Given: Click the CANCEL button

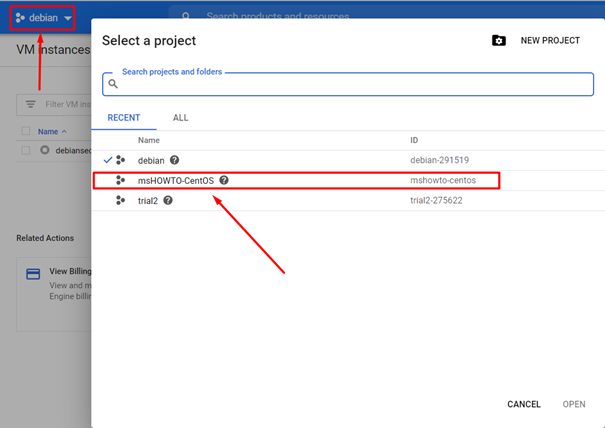Looking at the screenshot, I should [x=524, y=404].
